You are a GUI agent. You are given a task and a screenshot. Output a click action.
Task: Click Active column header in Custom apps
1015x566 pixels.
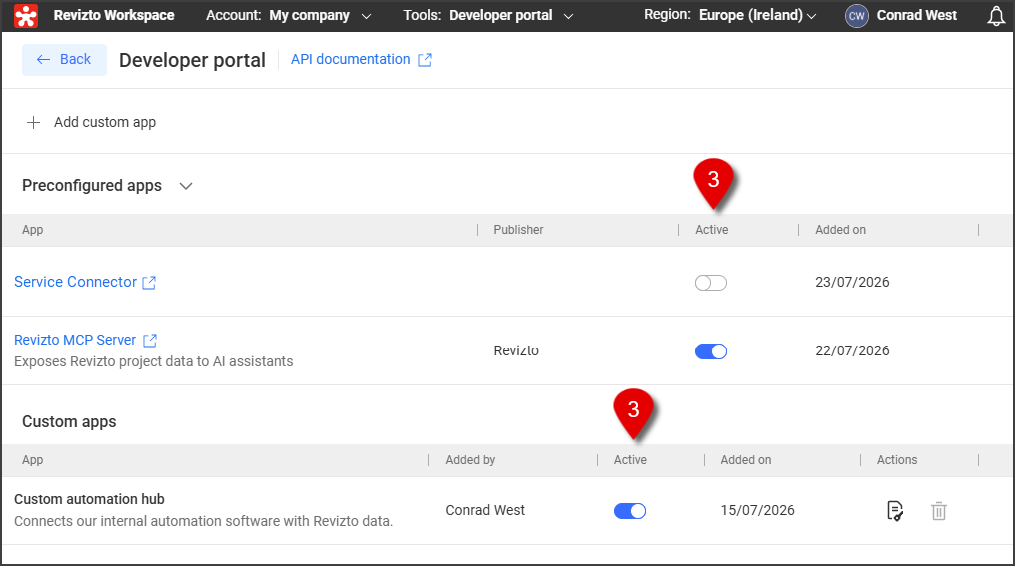pos(630,460)
